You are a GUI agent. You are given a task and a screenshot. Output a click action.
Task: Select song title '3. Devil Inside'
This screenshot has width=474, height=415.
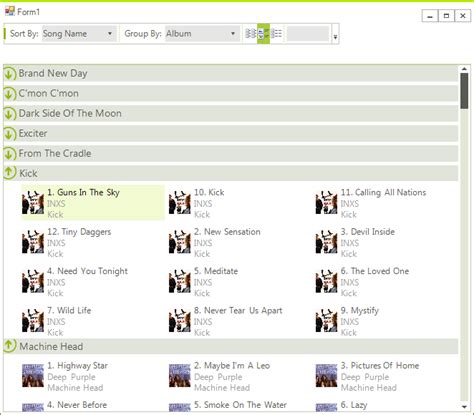coord(368,232)
